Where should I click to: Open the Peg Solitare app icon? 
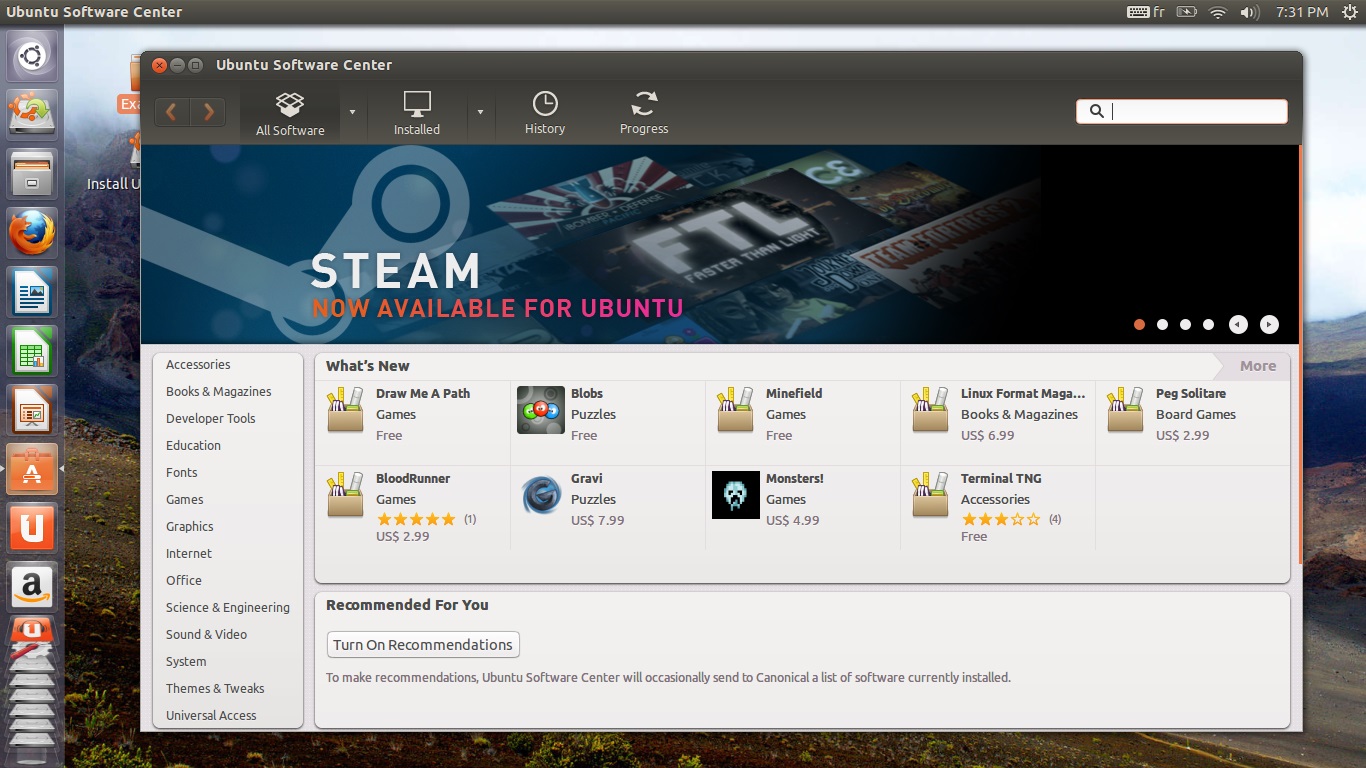point(1125,409)
